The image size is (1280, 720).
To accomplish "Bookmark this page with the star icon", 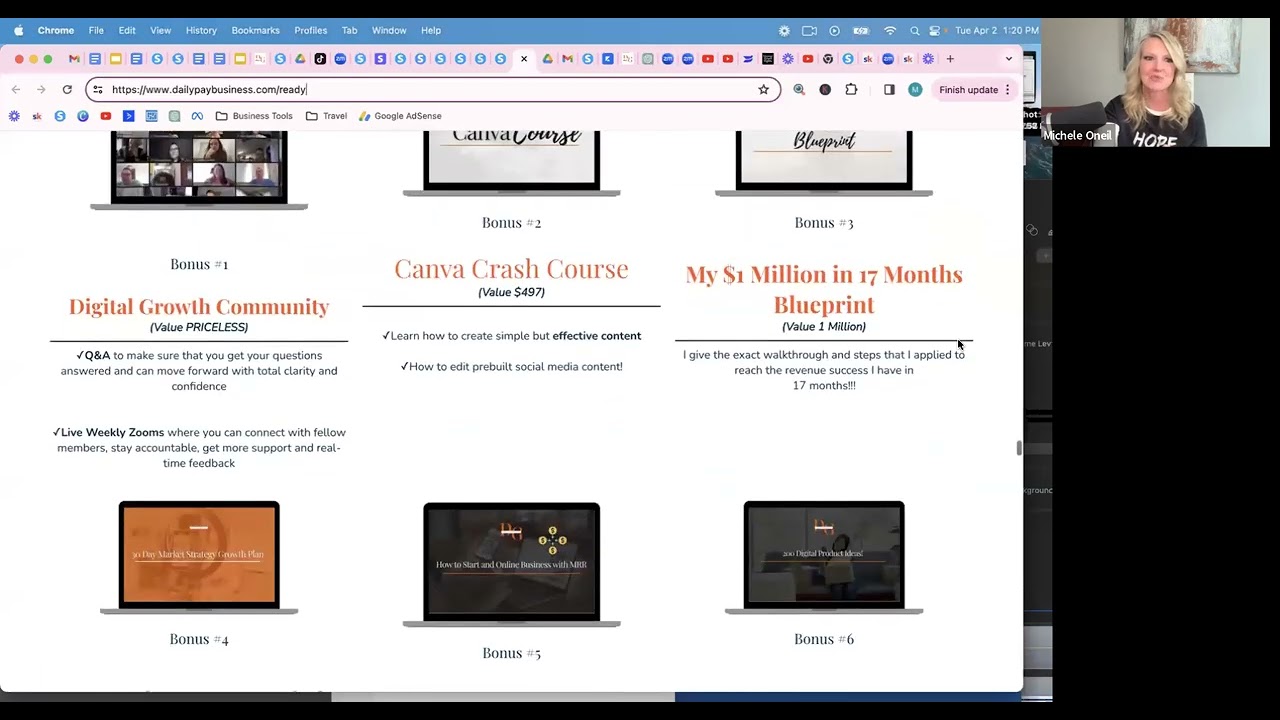I will click(764, 90).
